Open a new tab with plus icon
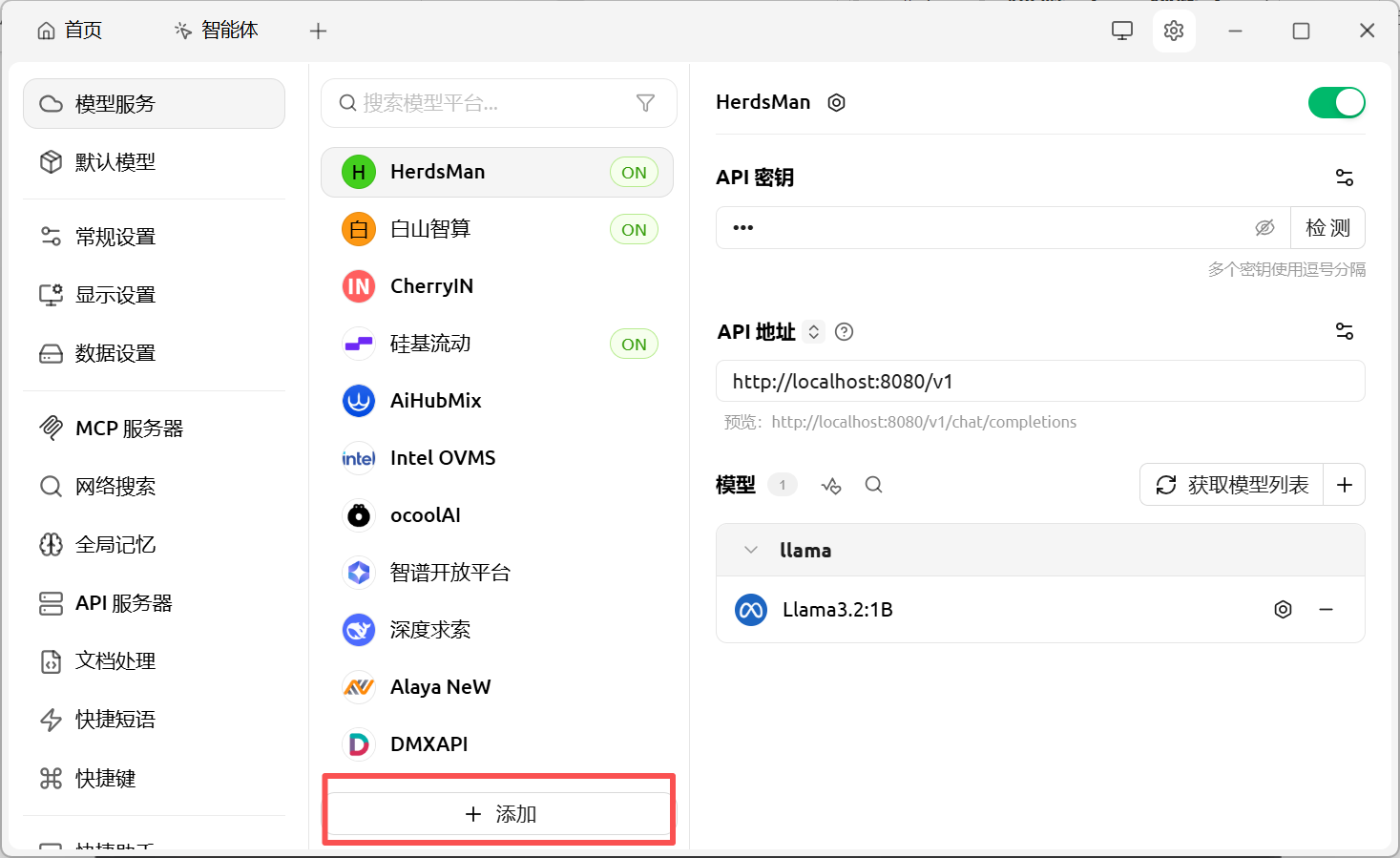 click(319, 31)
